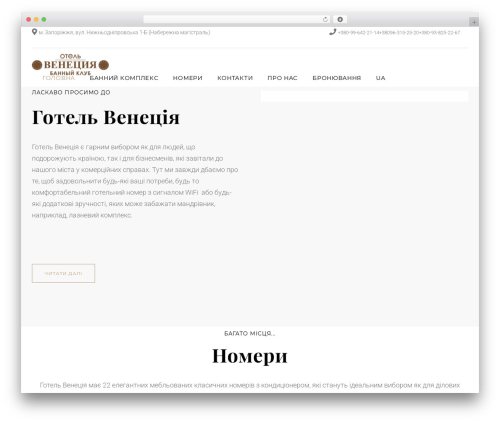Click the phone numbers in the top bar

click(x=399, y=33)
